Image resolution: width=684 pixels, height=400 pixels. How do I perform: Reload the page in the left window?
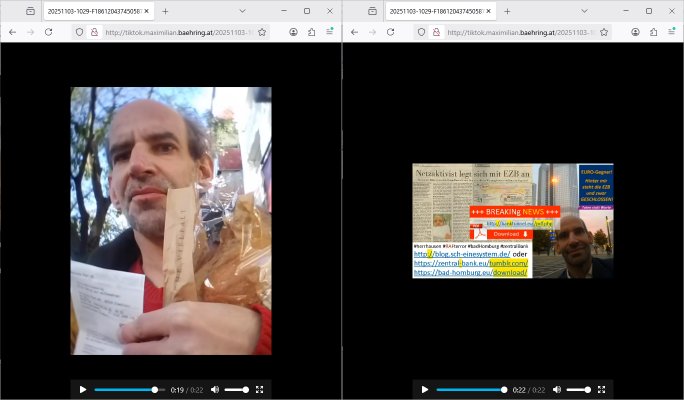[x=48, y=32]
